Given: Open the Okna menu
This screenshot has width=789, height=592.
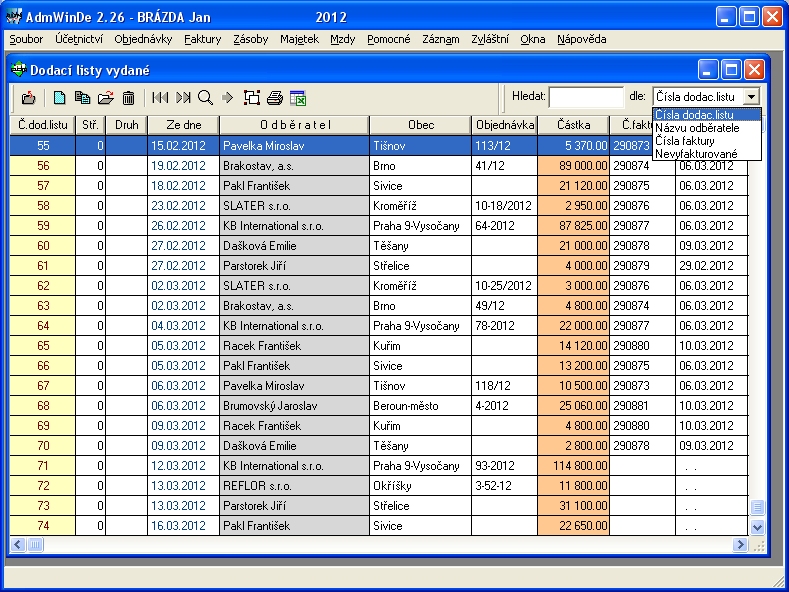Looking at the screenshot, I should click(532, 39).
